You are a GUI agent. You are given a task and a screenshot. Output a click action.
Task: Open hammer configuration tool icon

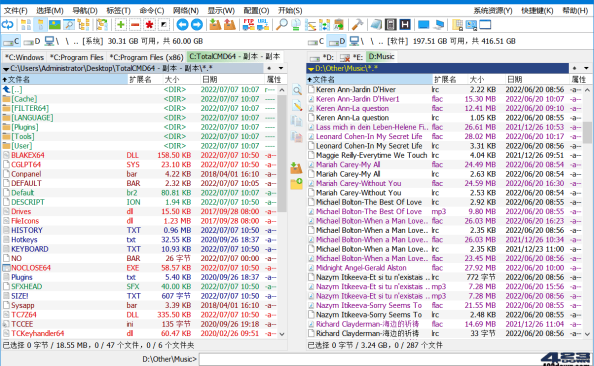[357, 25]
